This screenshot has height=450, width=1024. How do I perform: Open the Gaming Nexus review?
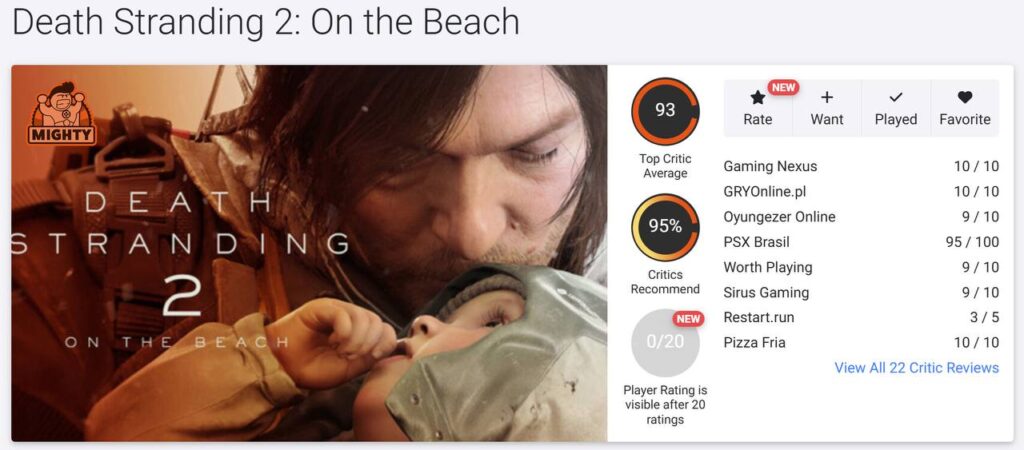[861, 167]
